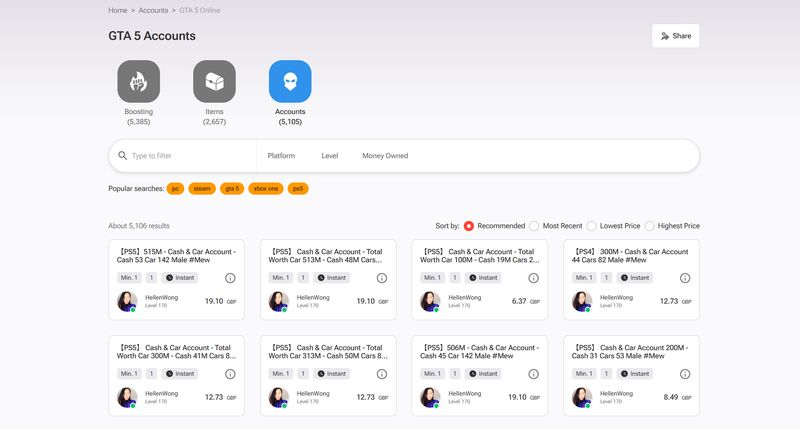The image size is (800, 429).
Task: Select Lowest Price sort option
Action: tap(591, 226)
